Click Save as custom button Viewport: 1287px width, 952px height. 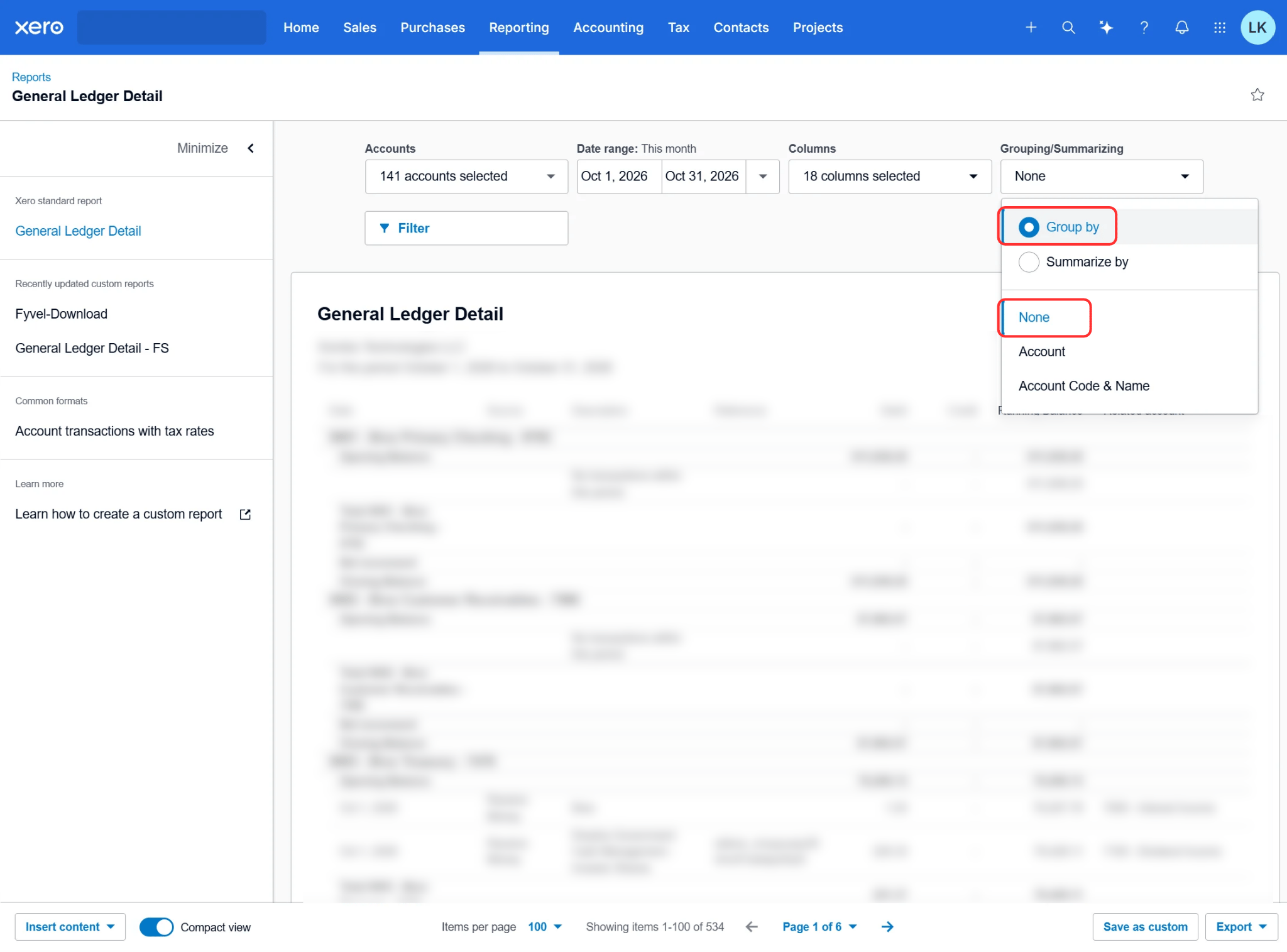[1145, 927]
